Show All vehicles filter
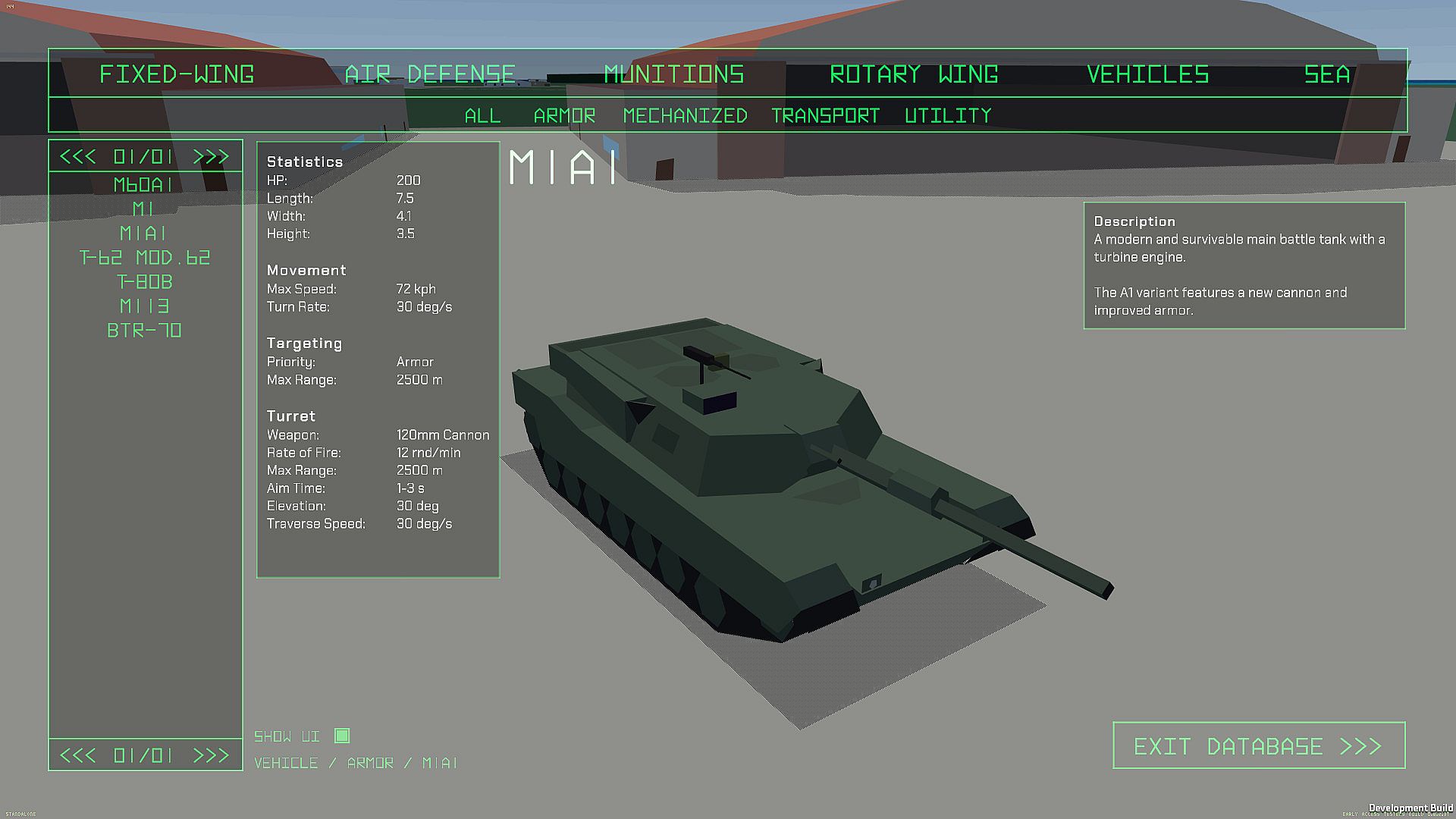Image resolution: width=1456 pixels, height=819 pixels. pos(482,115)
